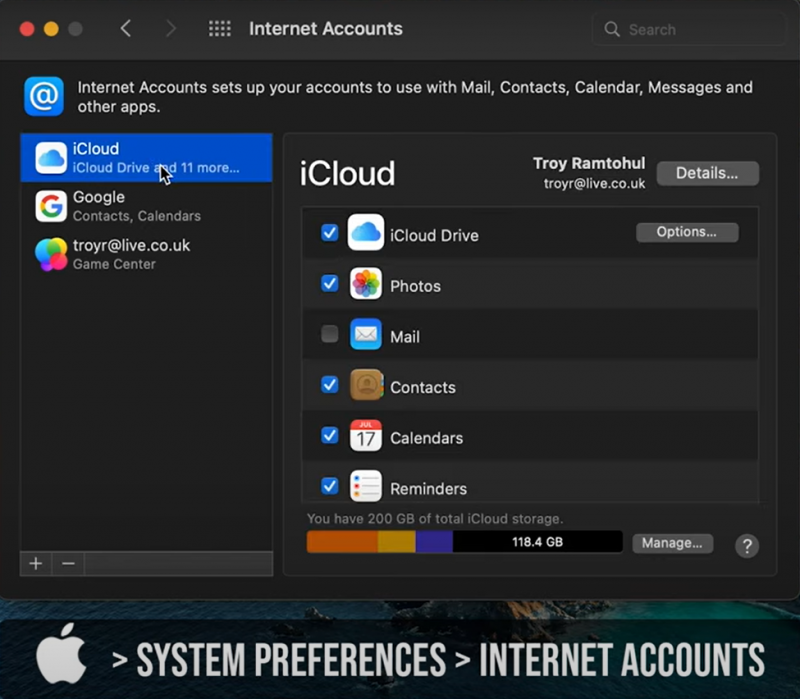Click the Photos label text
The image size is (800, 699).
coord(415,286)
